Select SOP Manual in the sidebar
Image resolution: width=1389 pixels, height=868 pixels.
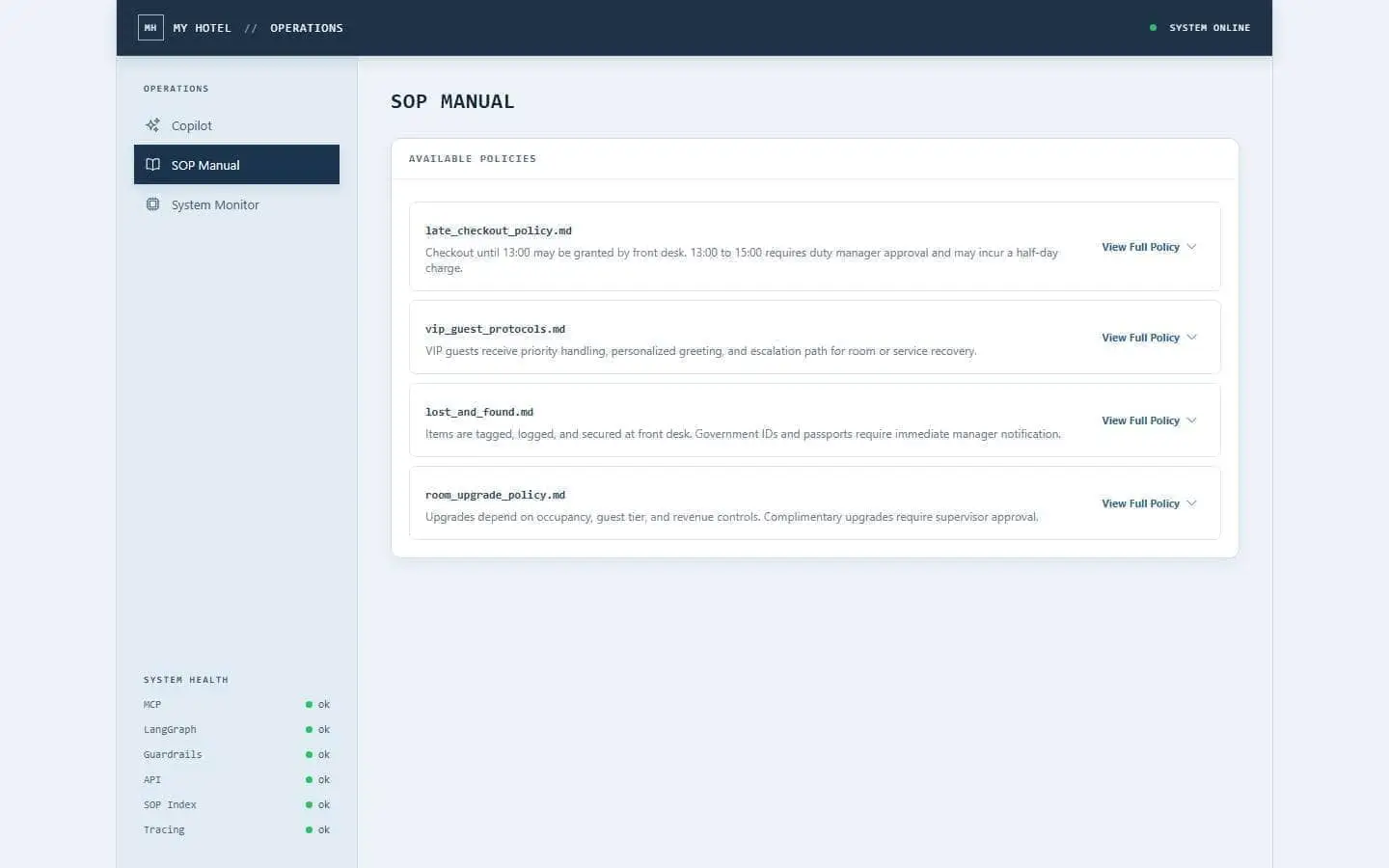pos(236,165)
